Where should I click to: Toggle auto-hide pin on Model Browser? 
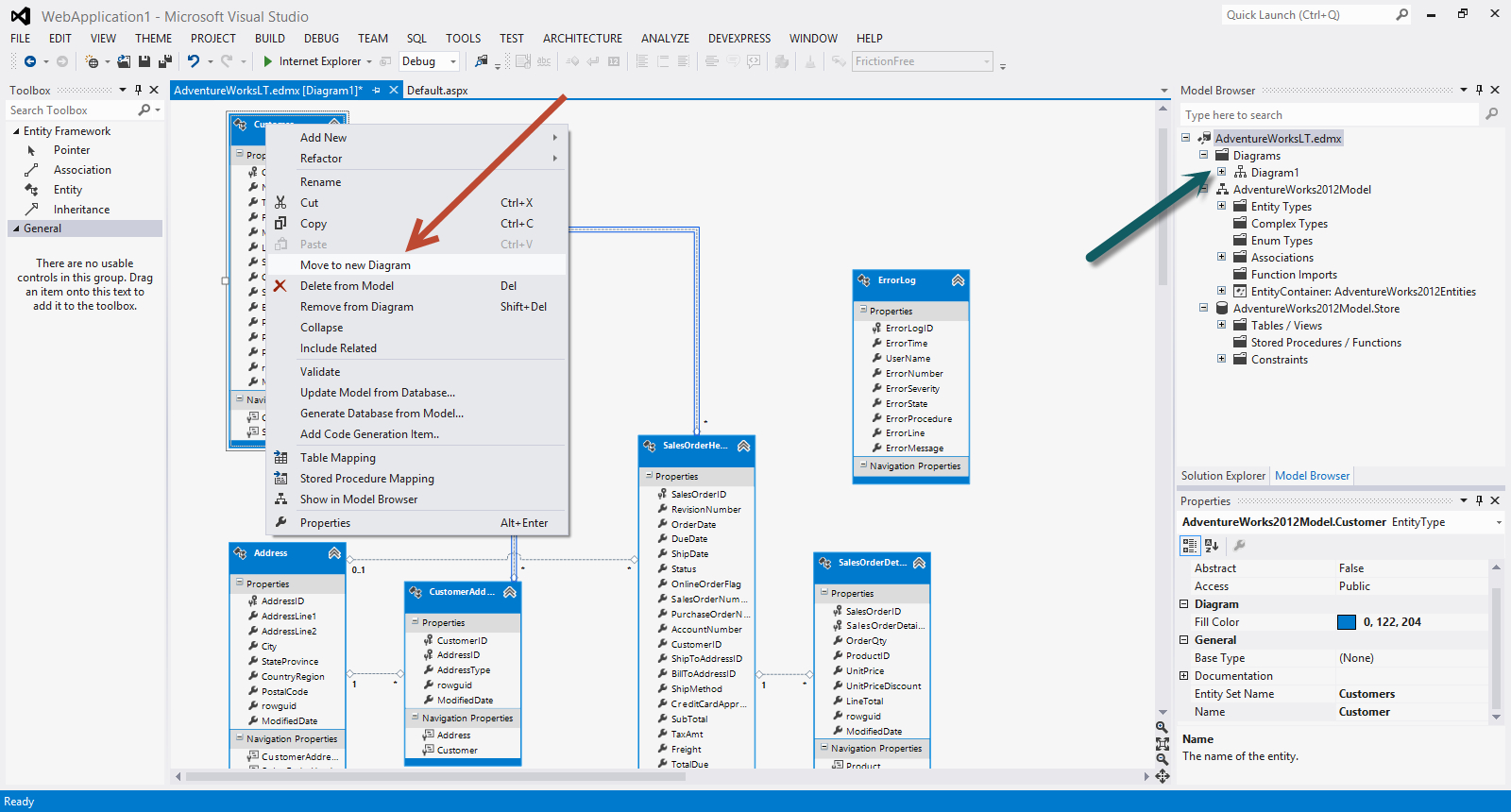1479,90
